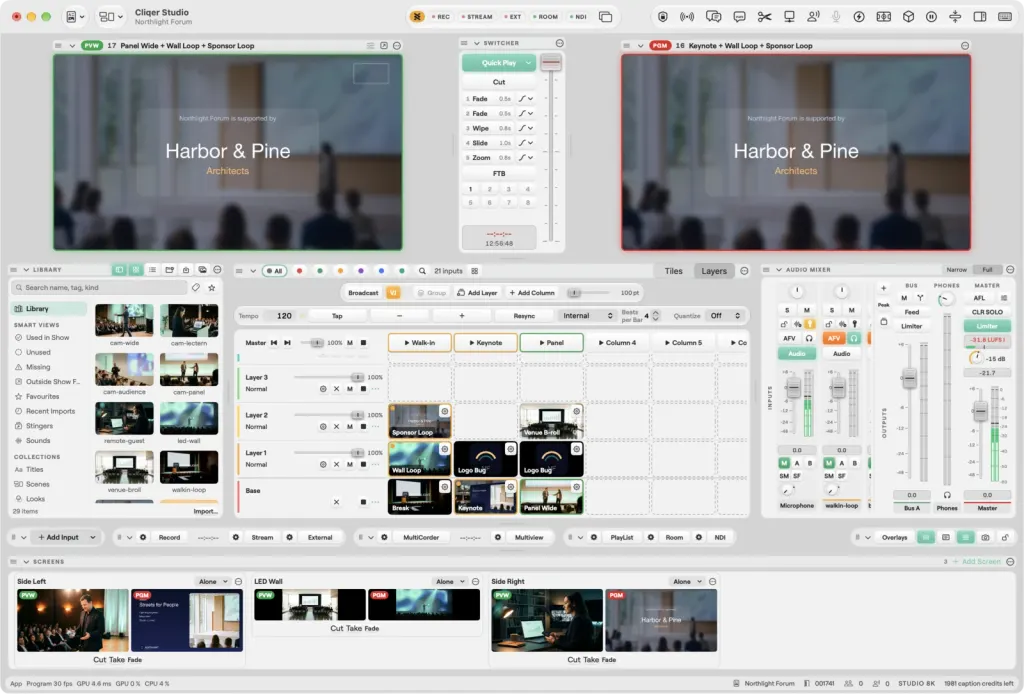The width and height of the screenshot is (1024, 694).
Task: Collapse the Library panel chevron
Action: (26, 270)
